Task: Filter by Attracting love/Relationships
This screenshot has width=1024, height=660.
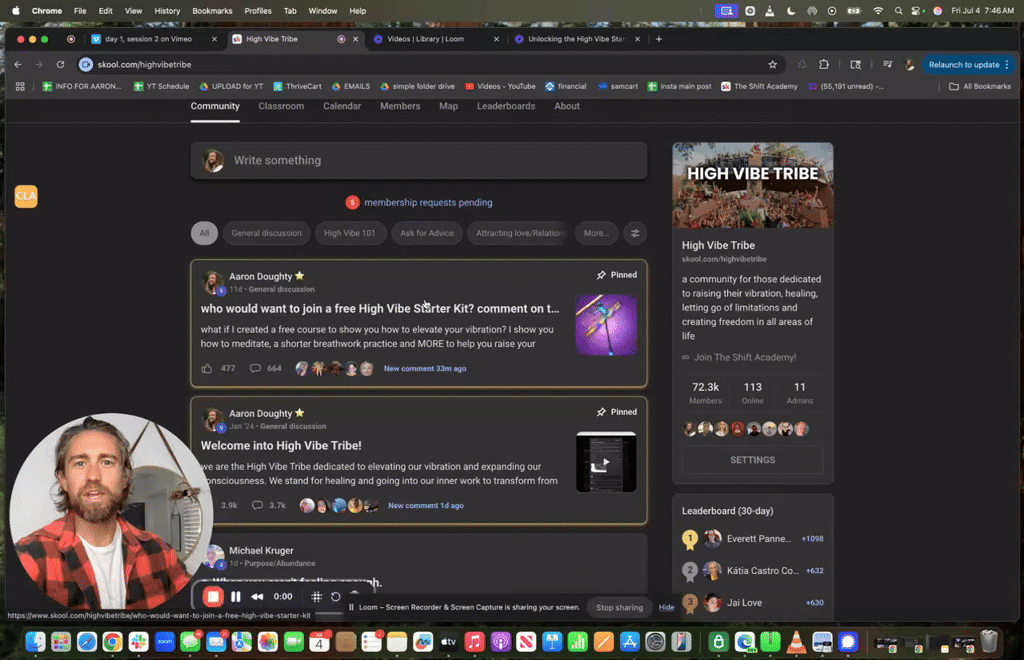Action: point(519,233)
